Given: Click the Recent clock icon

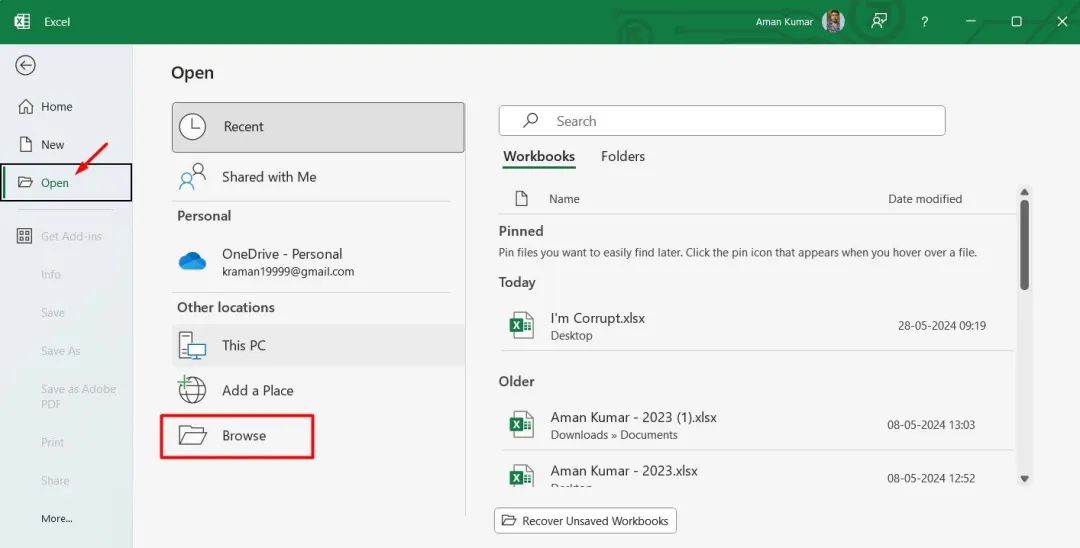Looking at the screenshot, I should point(192,127).
